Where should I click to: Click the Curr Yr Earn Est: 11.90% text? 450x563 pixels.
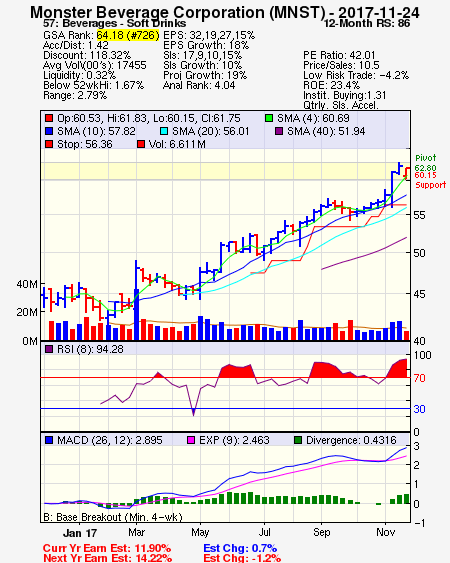pyautogui.click(x=107, y=549)
